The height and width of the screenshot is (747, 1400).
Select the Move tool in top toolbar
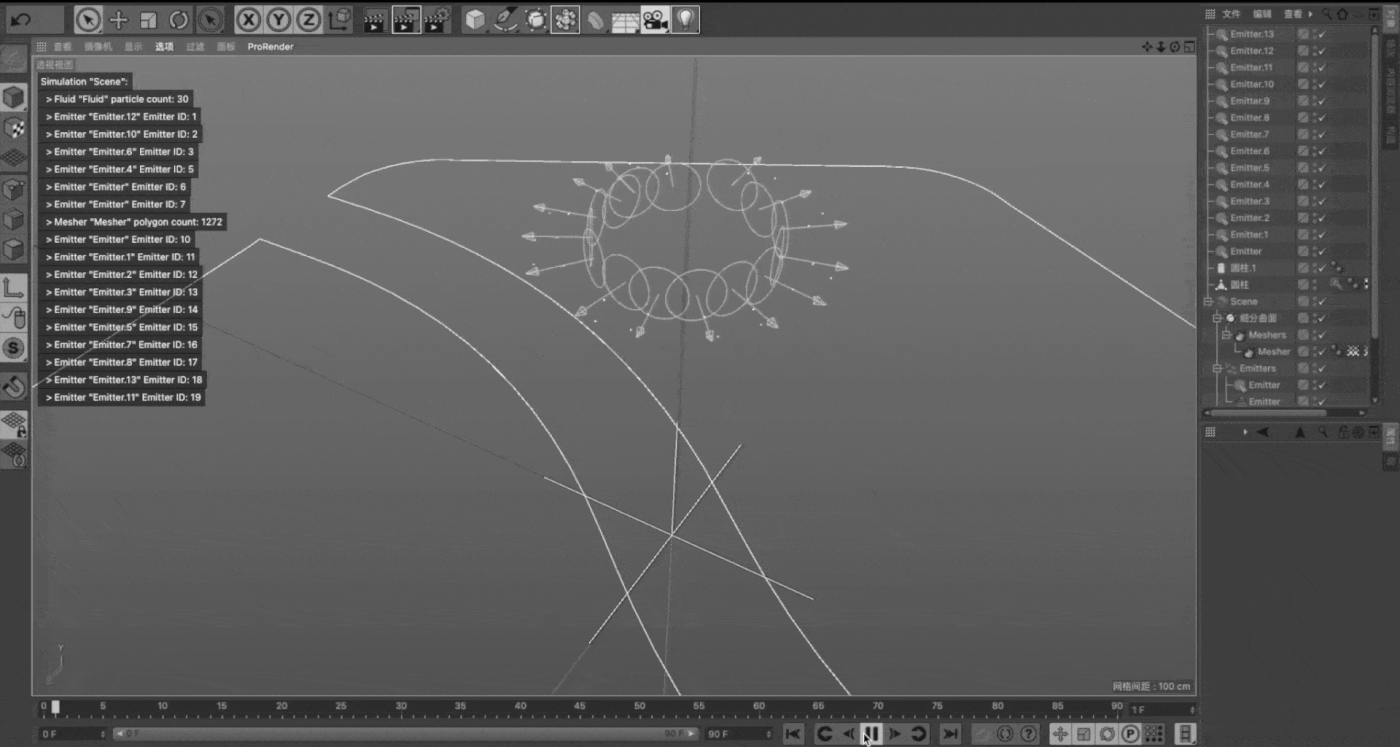pyautogui.click(x=118, y=20)
